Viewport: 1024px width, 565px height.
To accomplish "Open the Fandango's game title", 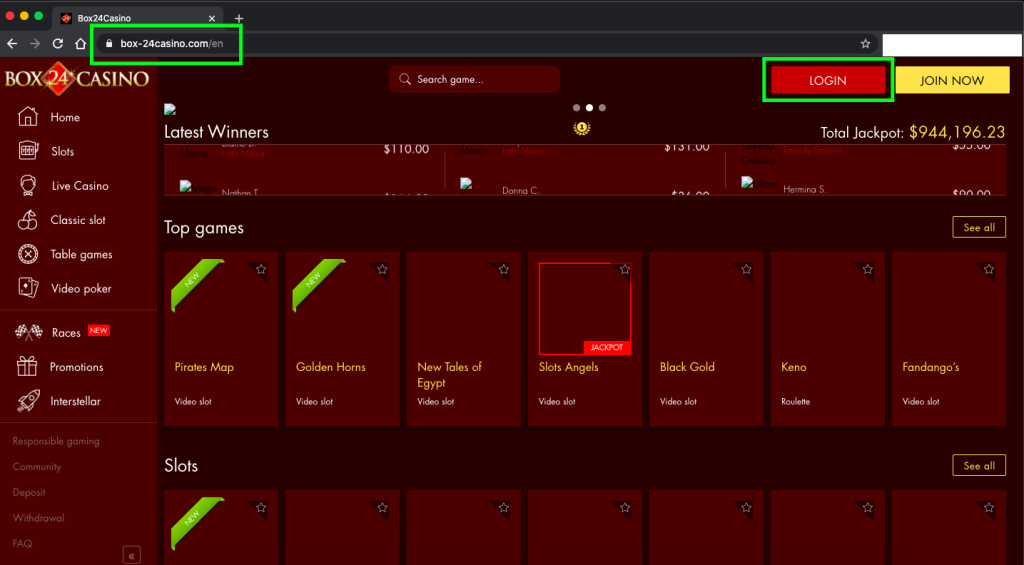I will (x=931, y=366).
